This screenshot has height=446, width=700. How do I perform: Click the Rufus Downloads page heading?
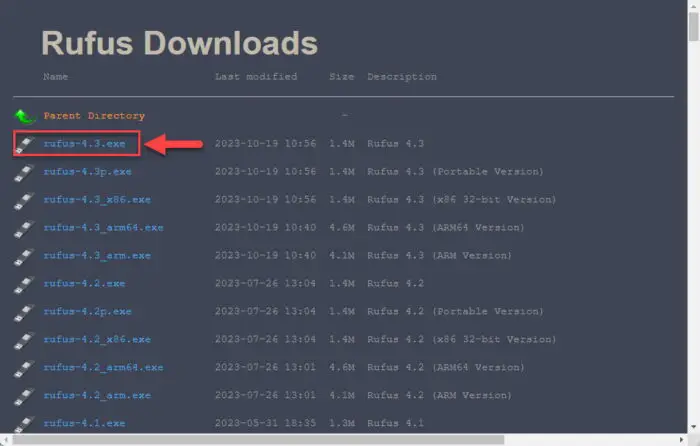click(179, 44)
